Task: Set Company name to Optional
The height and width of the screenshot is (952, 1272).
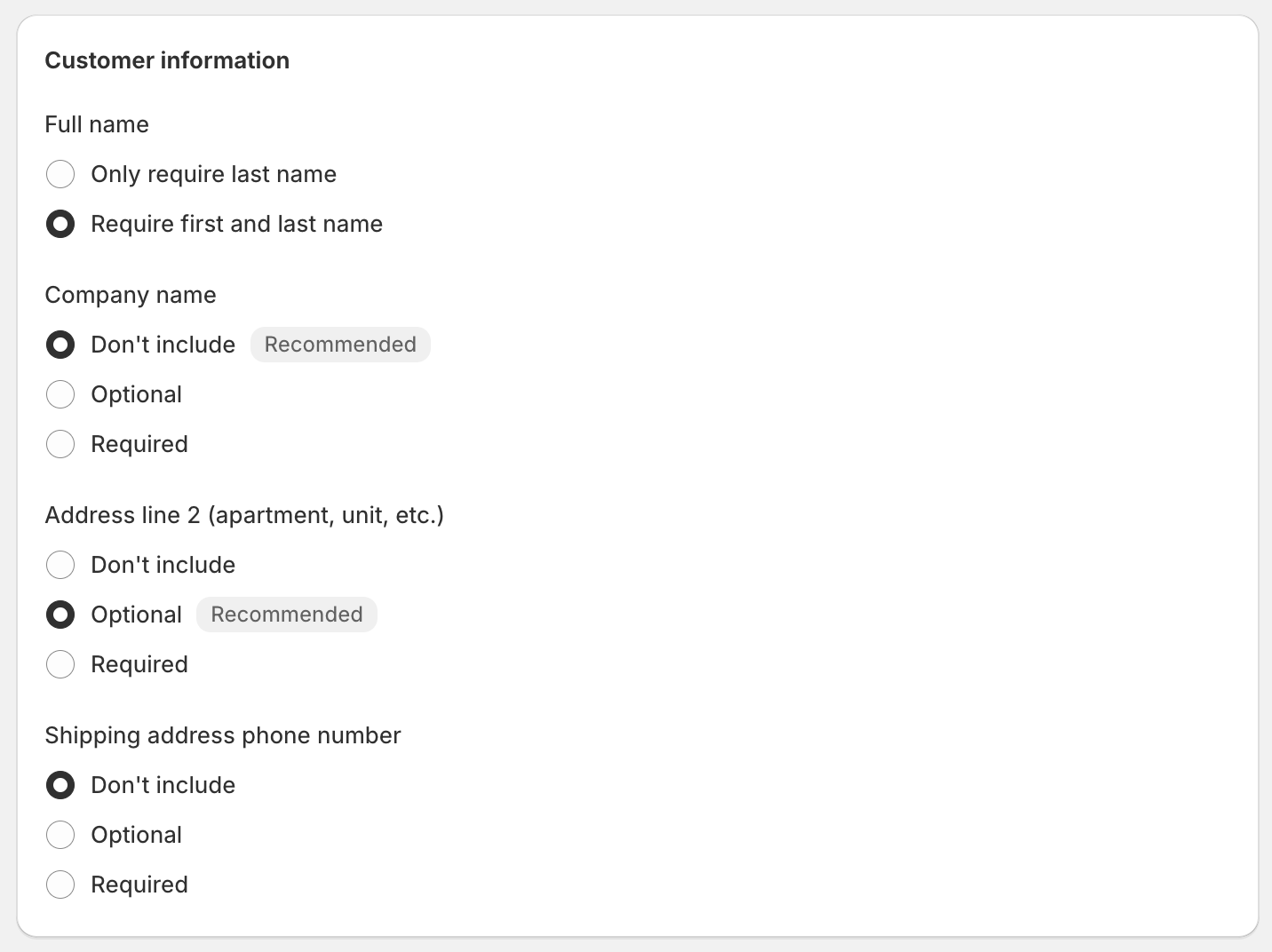Action: click(x=60, y=394)
